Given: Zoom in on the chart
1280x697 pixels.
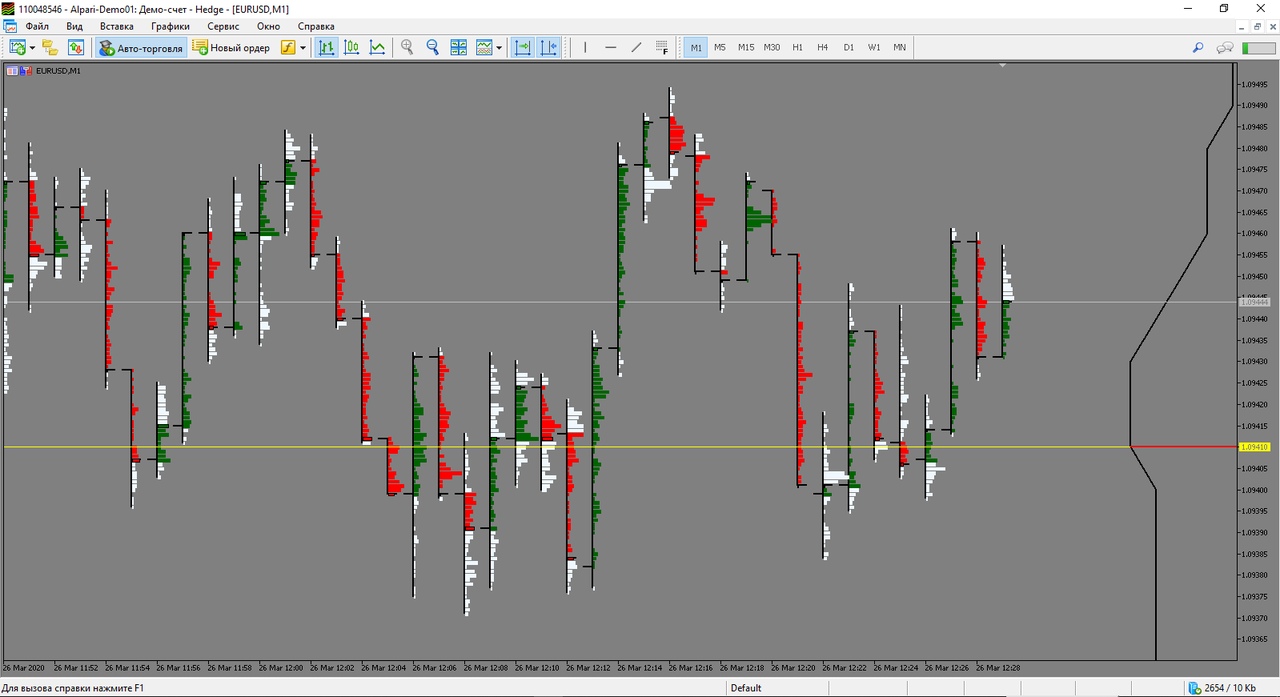Looking at the screenshot, I should (407, 47).
